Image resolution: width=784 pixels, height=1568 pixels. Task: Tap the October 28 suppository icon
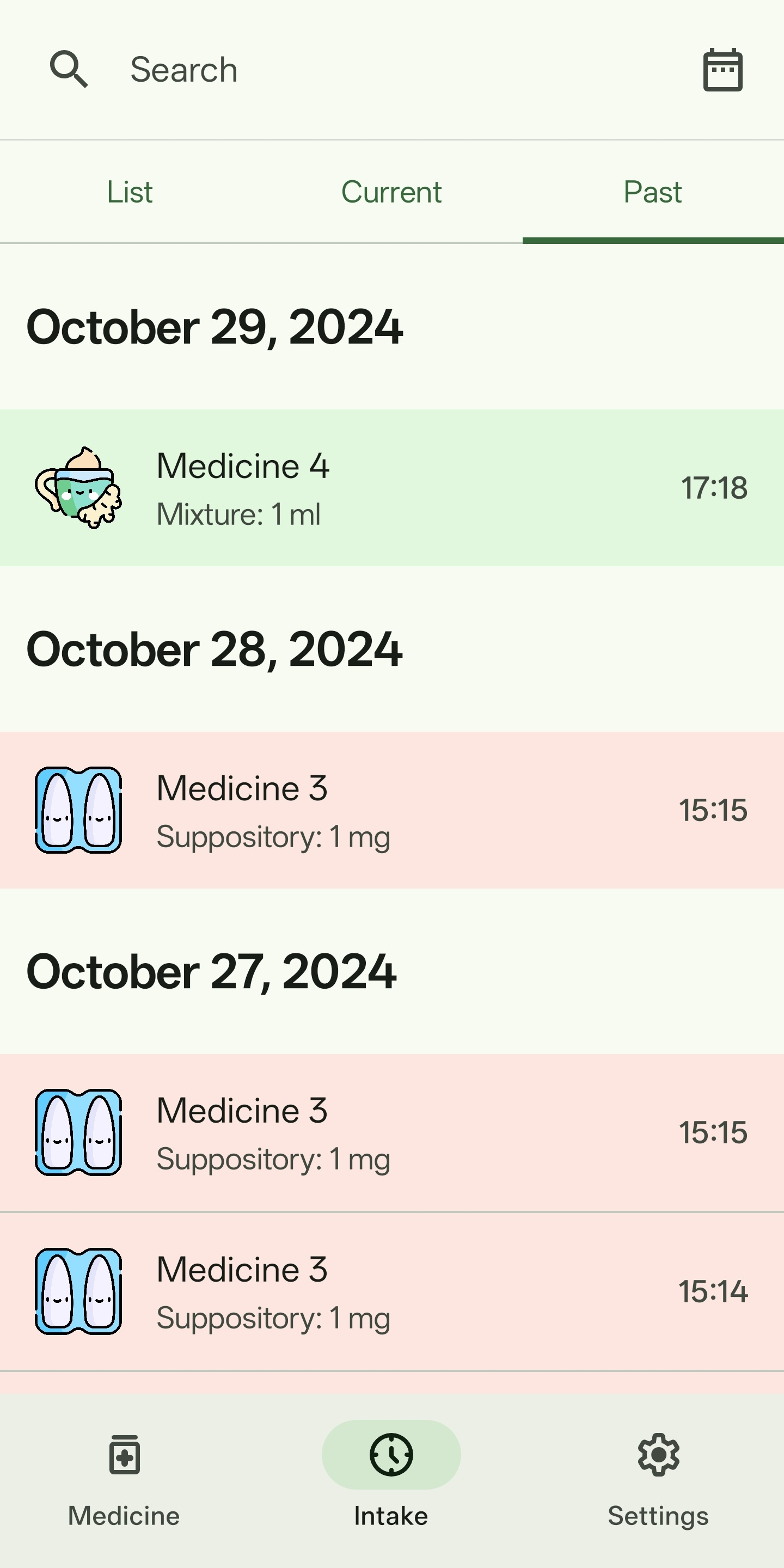(78, 810)
